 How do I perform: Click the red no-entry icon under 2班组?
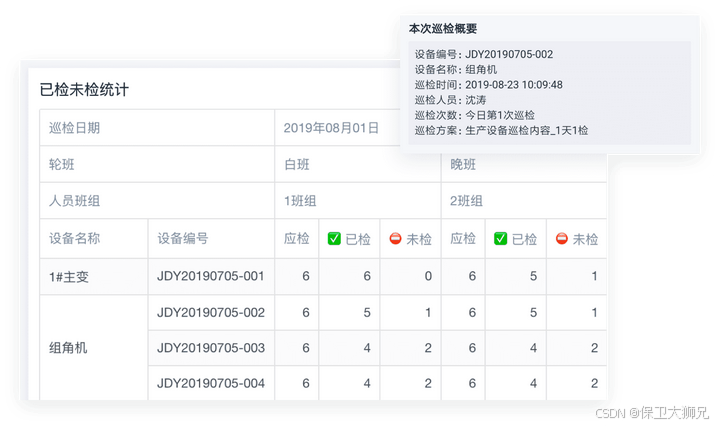[x=562, y=239]
